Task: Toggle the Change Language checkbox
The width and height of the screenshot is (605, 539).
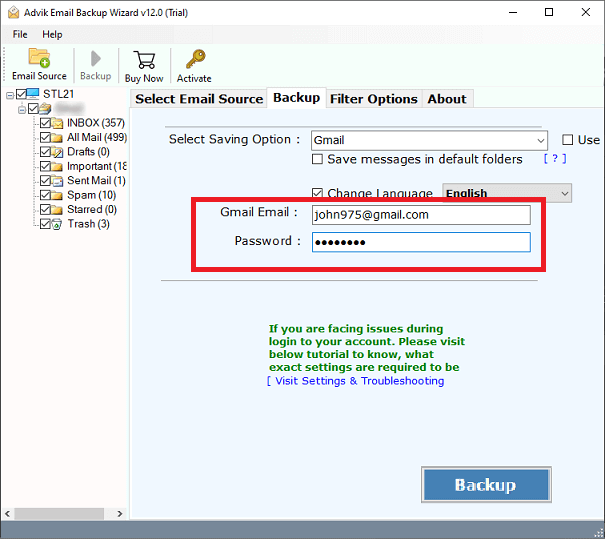Action: [317, 193]
